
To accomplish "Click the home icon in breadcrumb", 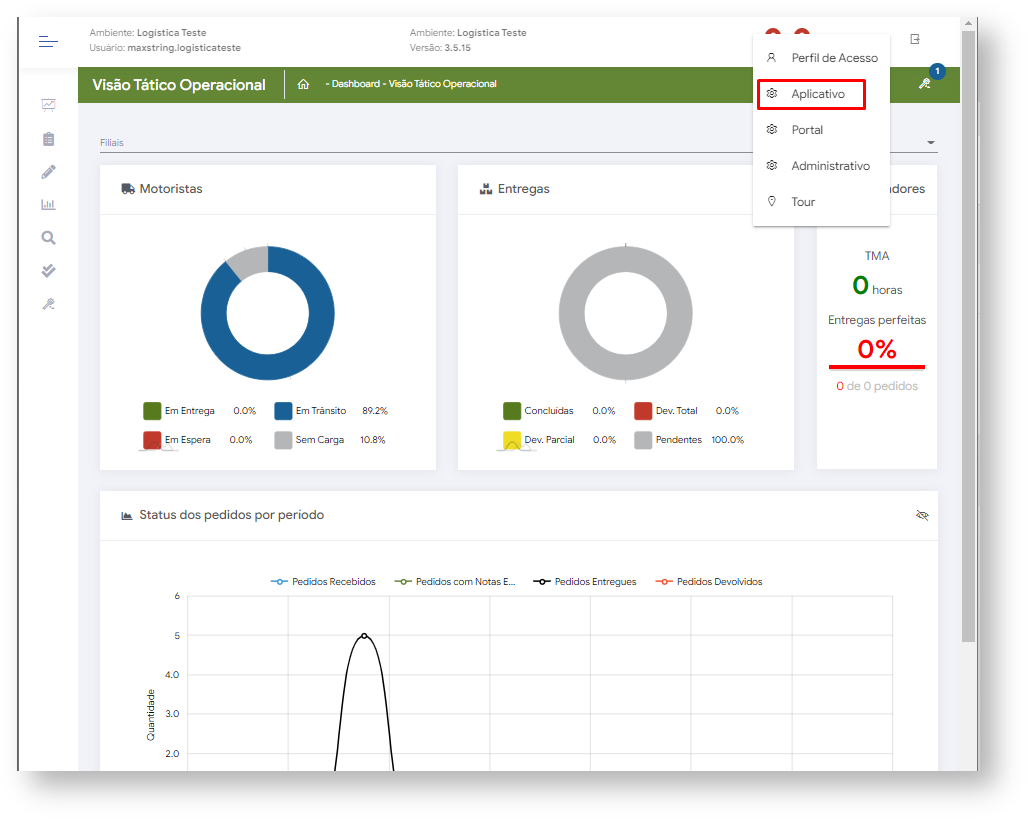I will (x=303, y=85).
